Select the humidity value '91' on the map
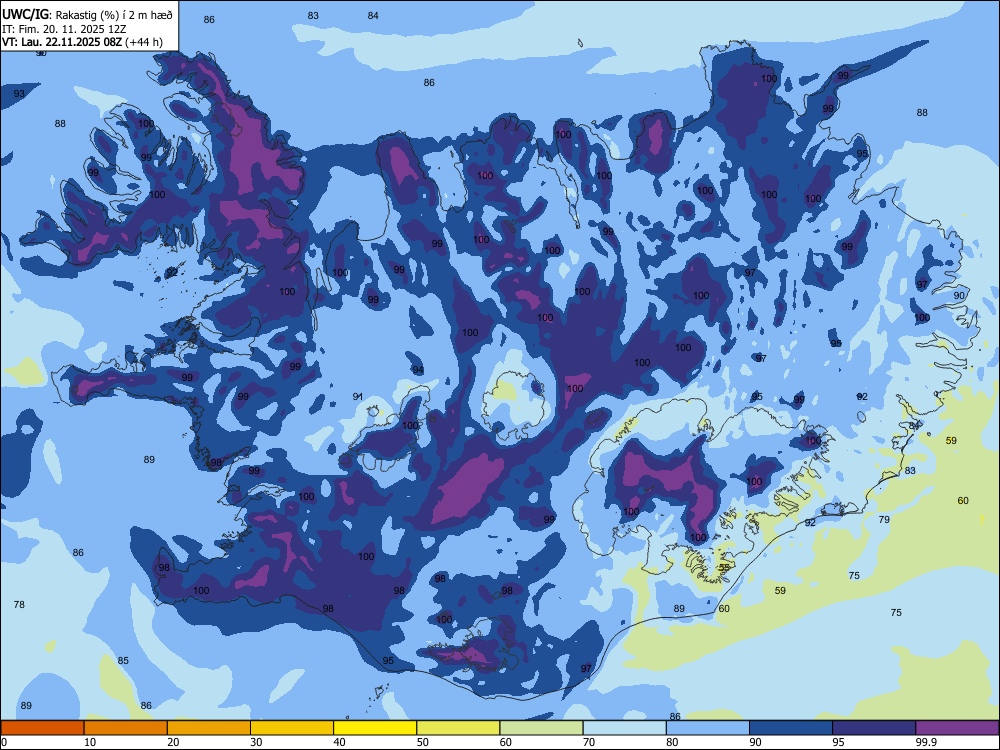 [x=358, y=397]
